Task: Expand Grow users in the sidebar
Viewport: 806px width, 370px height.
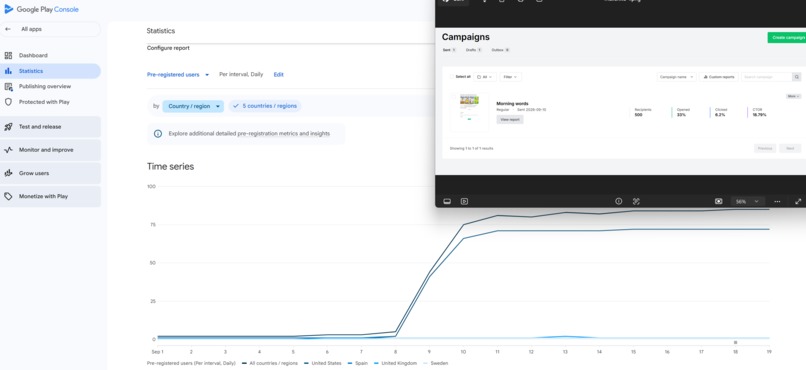Action: click(x=50, y=173)
